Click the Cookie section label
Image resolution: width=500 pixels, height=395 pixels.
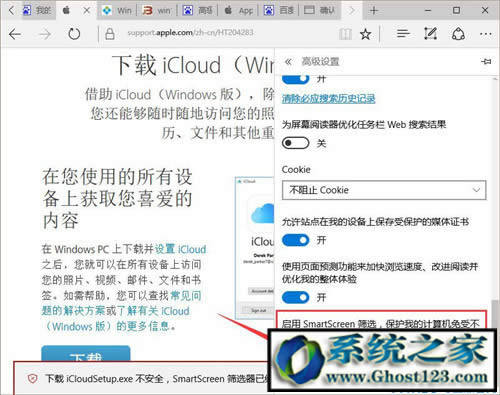(x=296, y=169)
